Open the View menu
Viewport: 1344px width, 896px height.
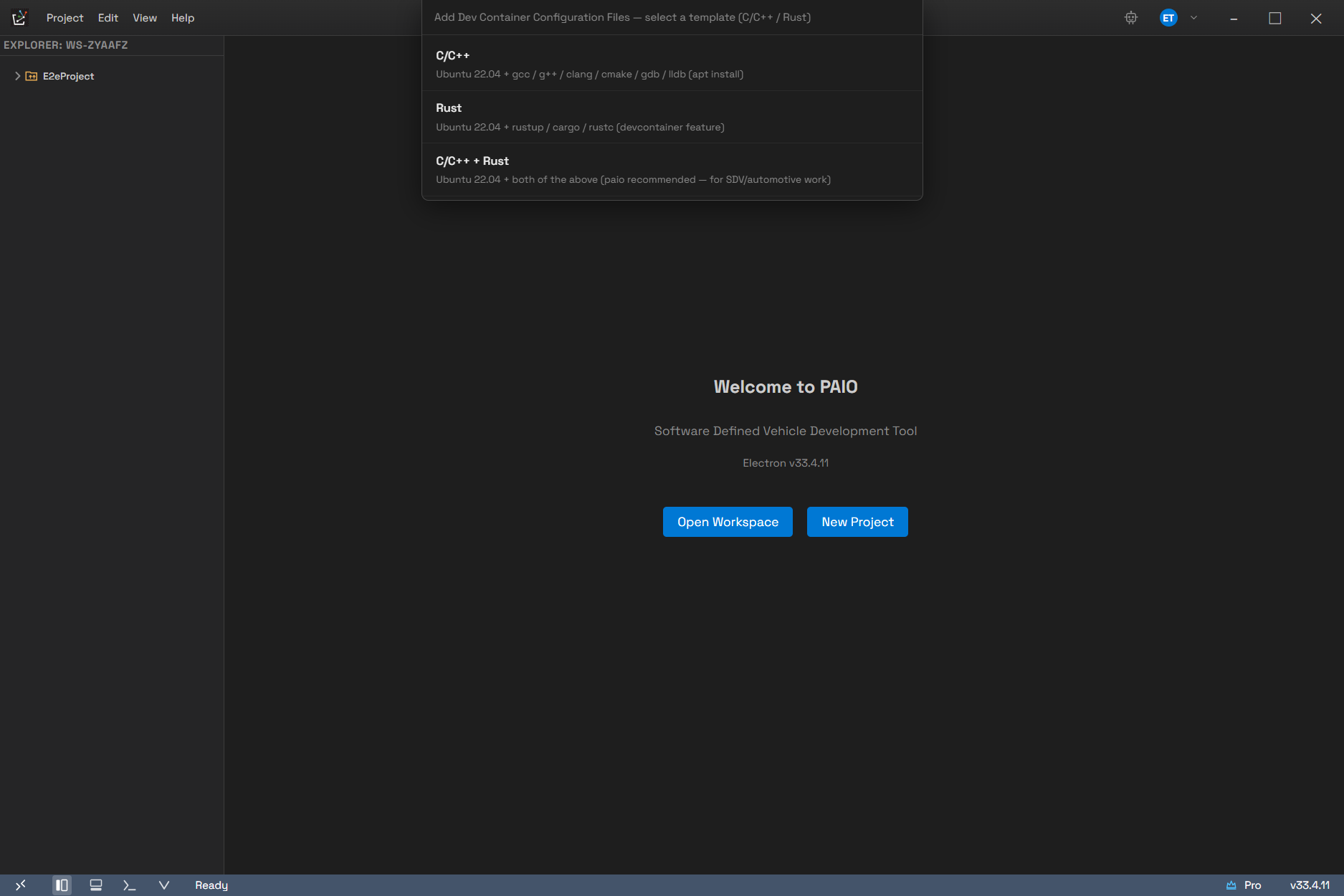pyautogui.click(x=145, y=18)
